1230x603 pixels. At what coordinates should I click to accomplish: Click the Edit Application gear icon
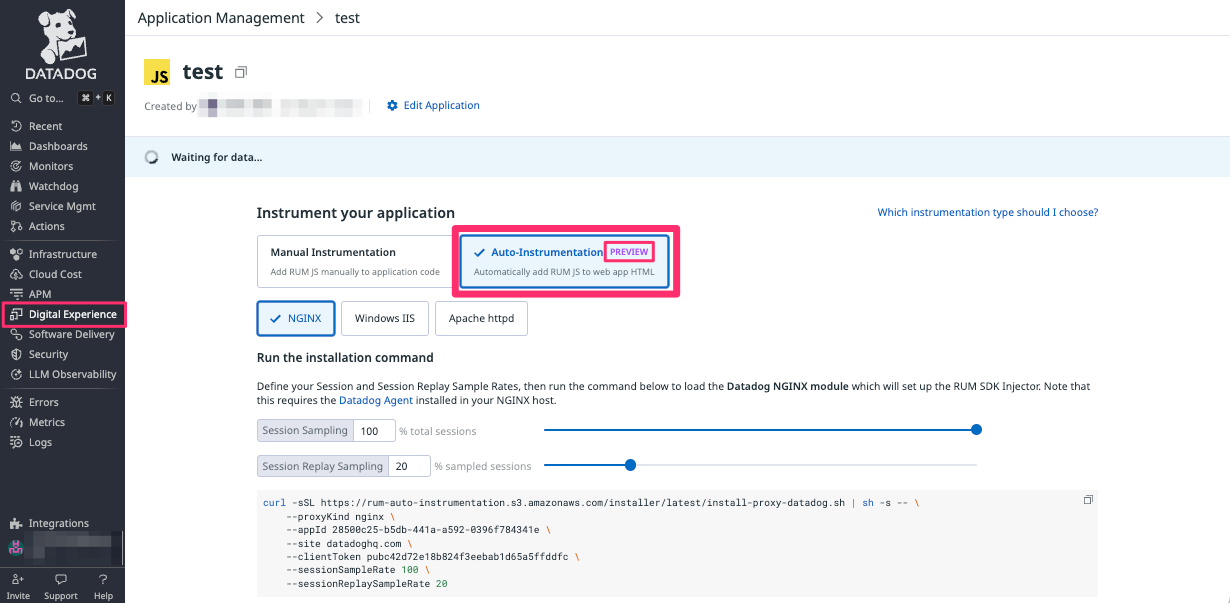pyautogui.click(x=392, y=105)
